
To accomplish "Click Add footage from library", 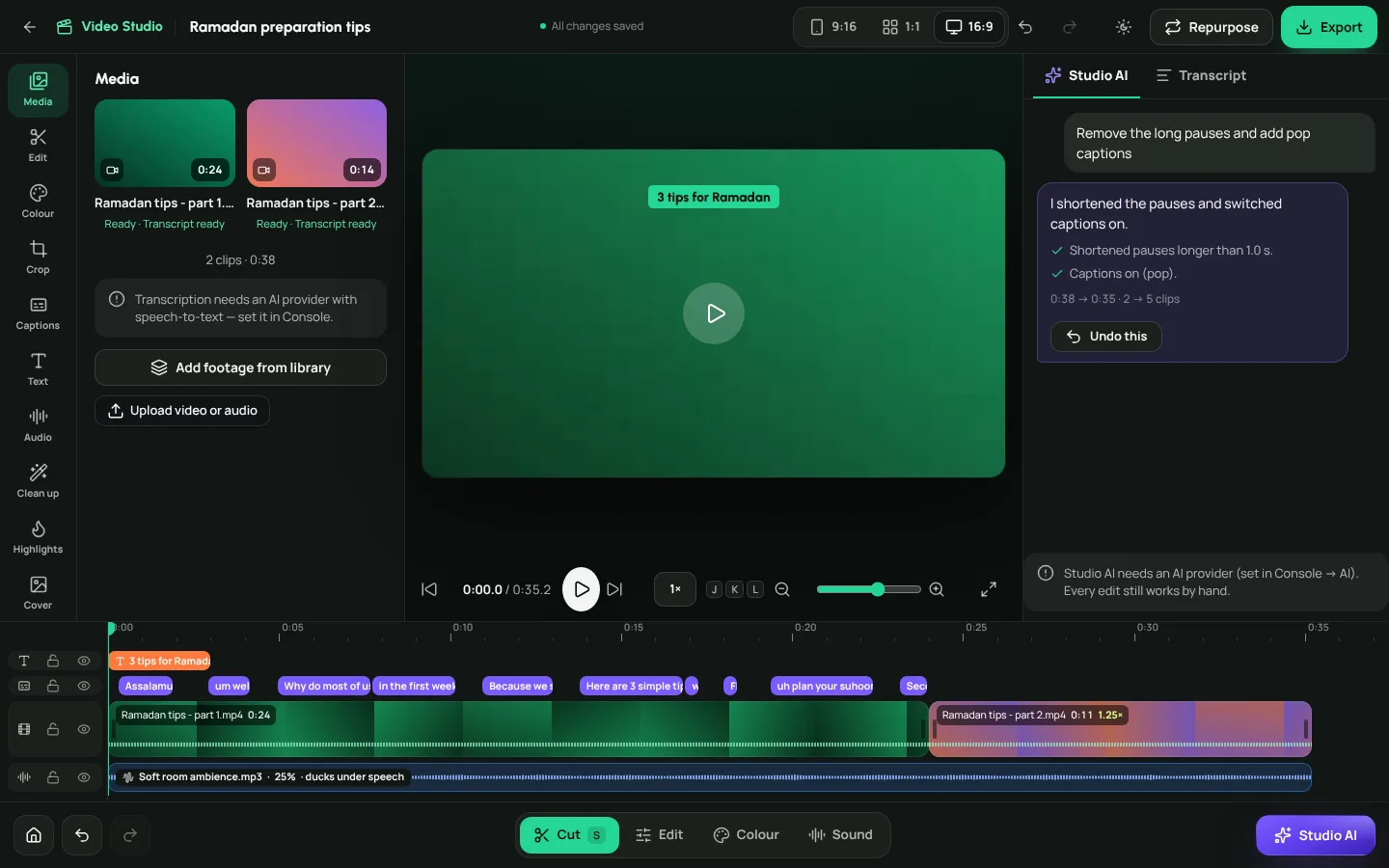I will point(240,367).
